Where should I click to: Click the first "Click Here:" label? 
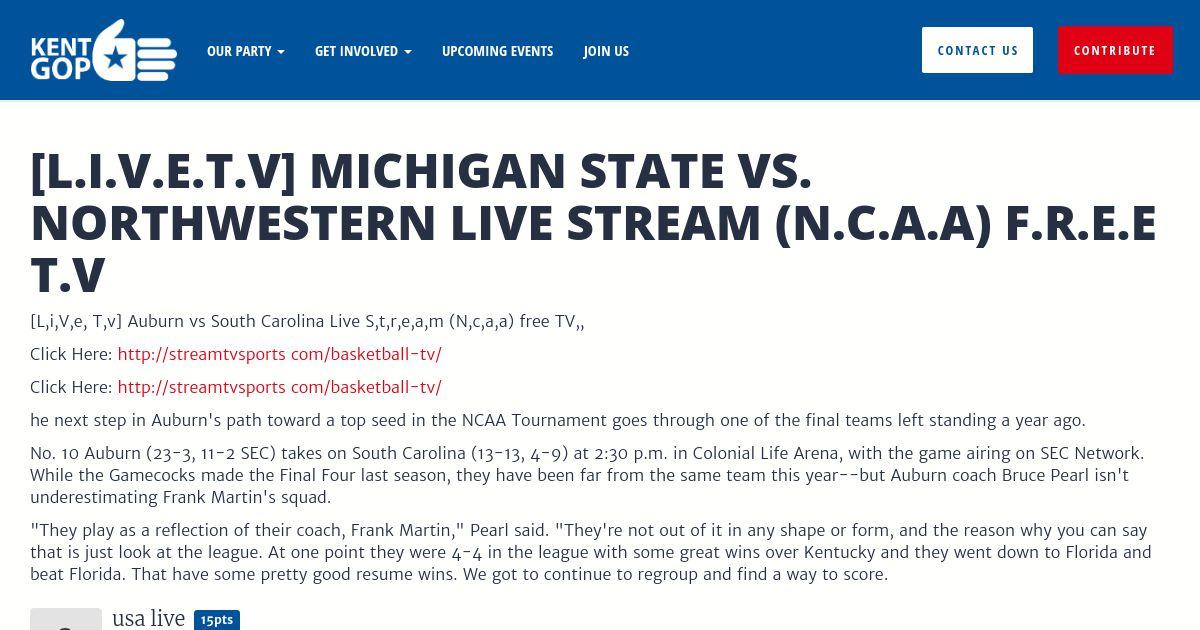pyautogui.click(x=71, y=354)
